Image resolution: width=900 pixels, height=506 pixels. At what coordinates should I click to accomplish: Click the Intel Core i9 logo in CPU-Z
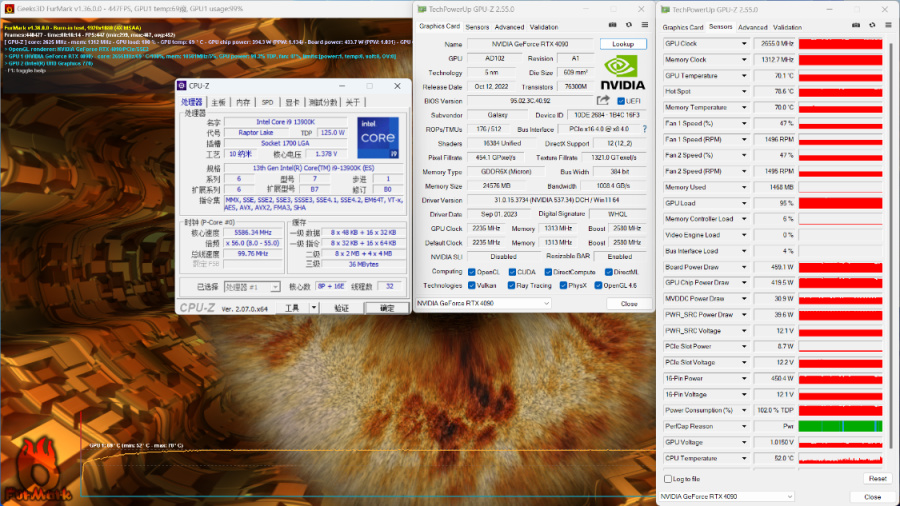(x=378, y=138)
